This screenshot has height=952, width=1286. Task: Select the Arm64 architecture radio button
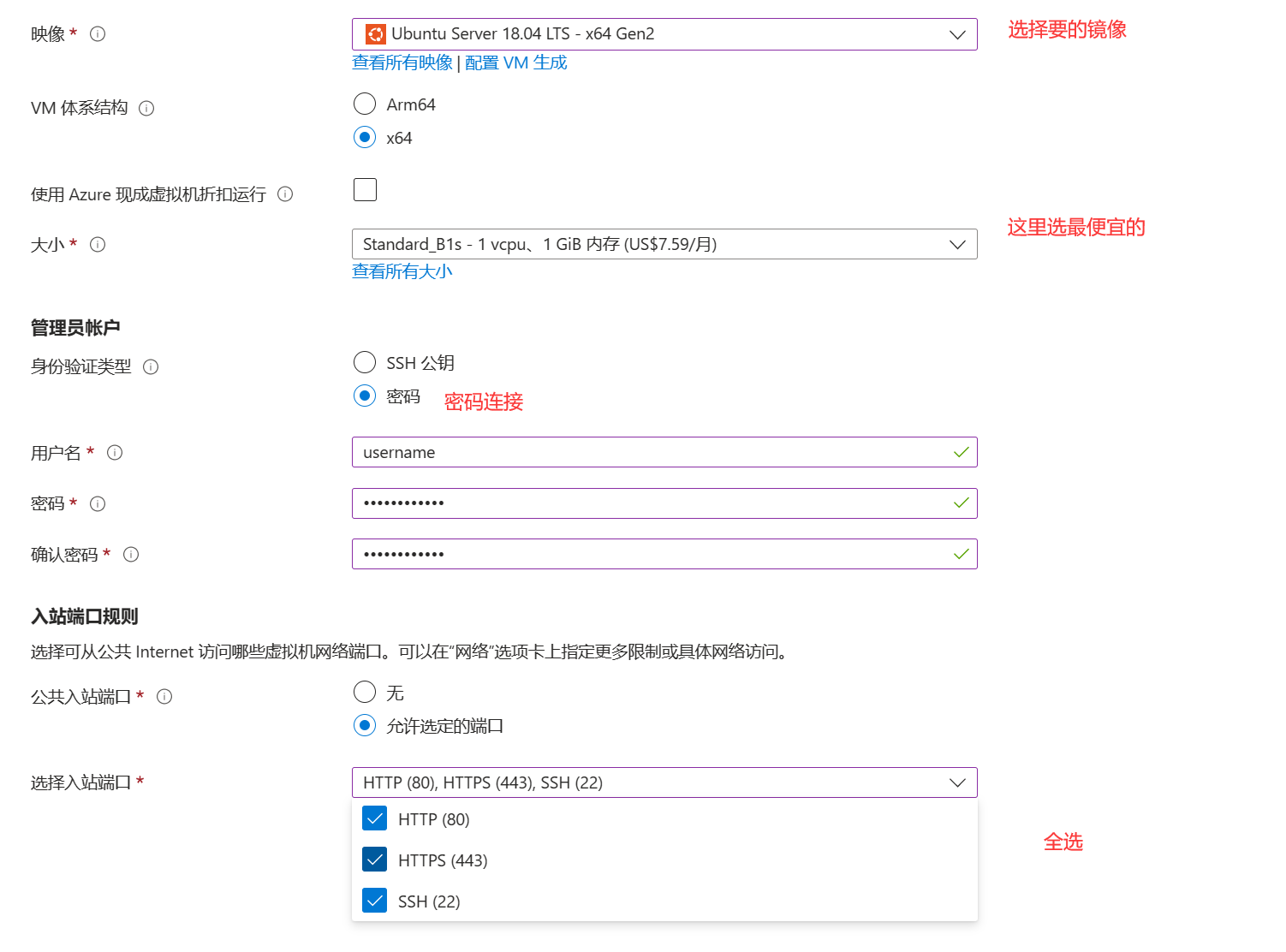tap(365, 104)
